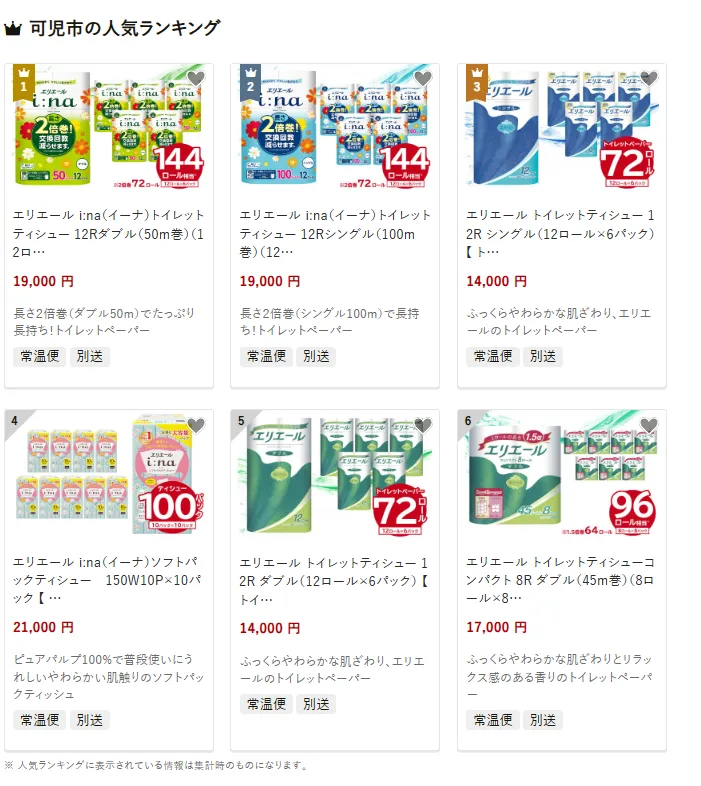Screen dimensions: 701x786
Task: Click the crown icon beside ranking heading
Action: (x=13, y=29)
